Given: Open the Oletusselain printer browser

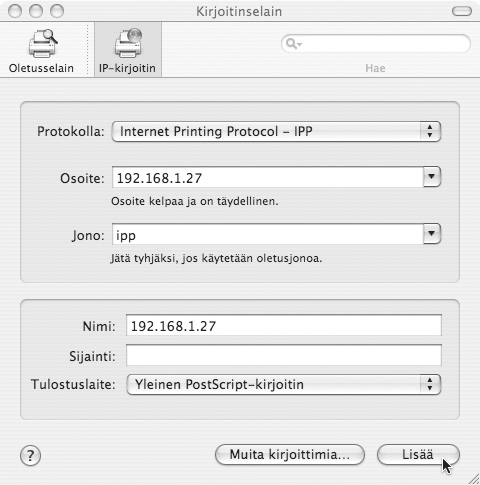Looking at the screenshot, I should click(41, 51).
